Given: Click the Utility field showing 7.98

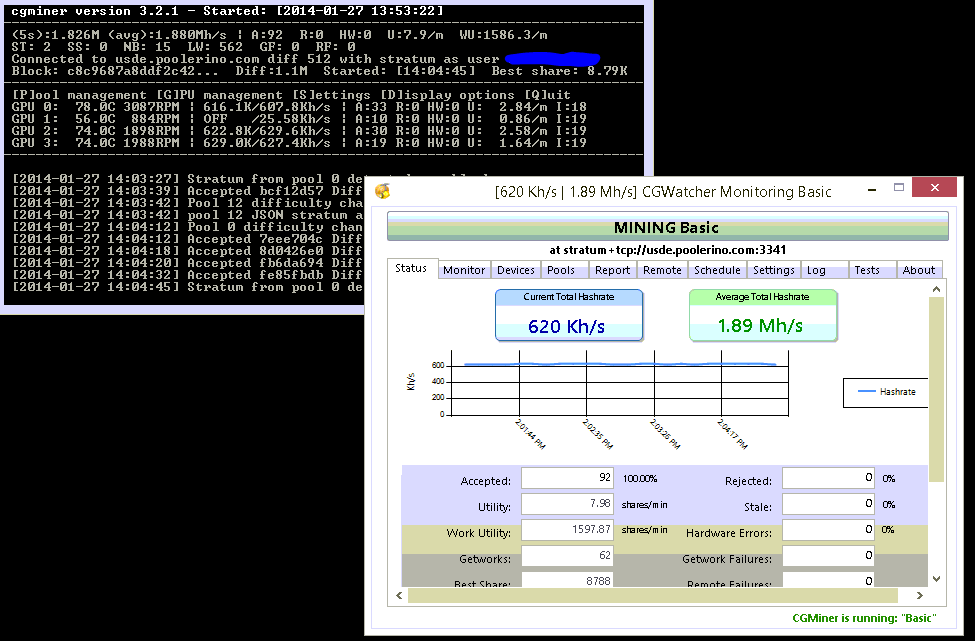Looking at the screenshot, I should coord(567,504).
